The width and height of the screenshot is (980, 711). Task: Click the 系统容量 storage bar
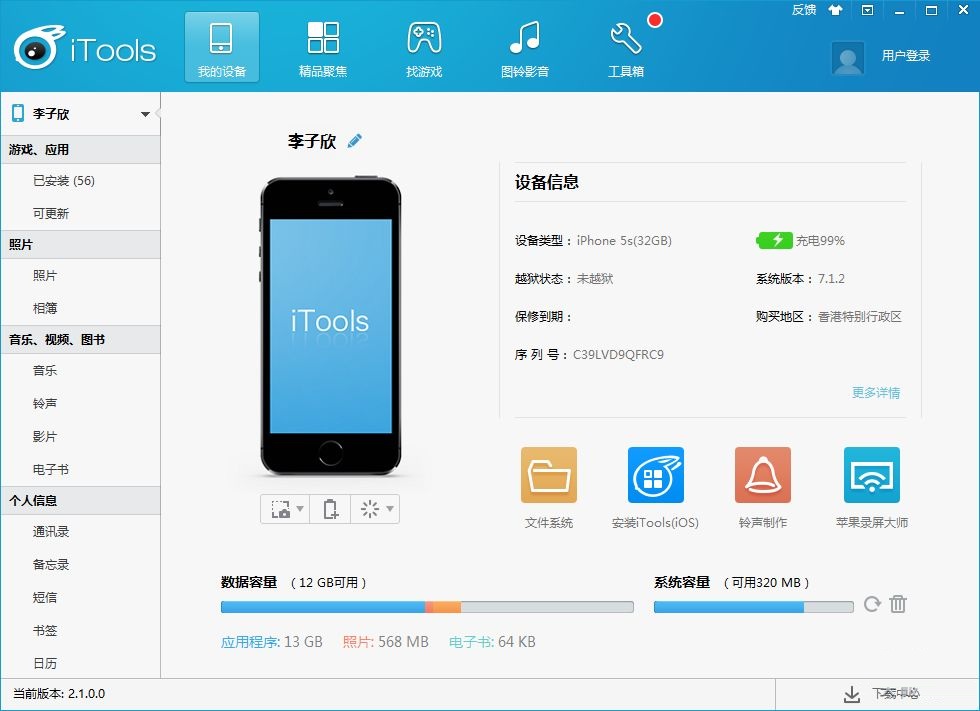coord(753,607)
